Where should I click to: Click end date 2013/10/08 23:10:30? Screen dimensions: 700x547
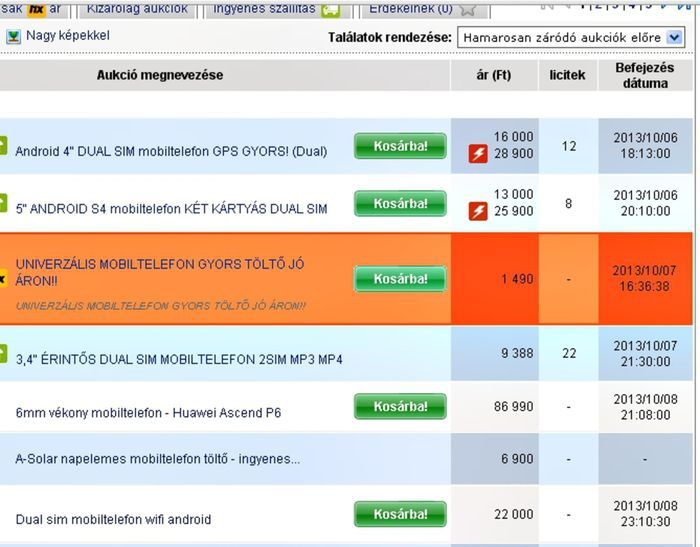[x=645, y=514]
